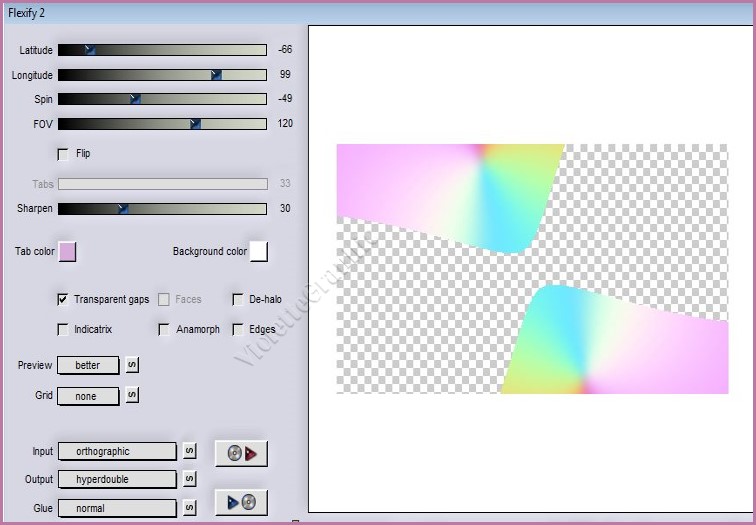Click the small S button beside Glue
756x525 pixels.
[190, 508]
